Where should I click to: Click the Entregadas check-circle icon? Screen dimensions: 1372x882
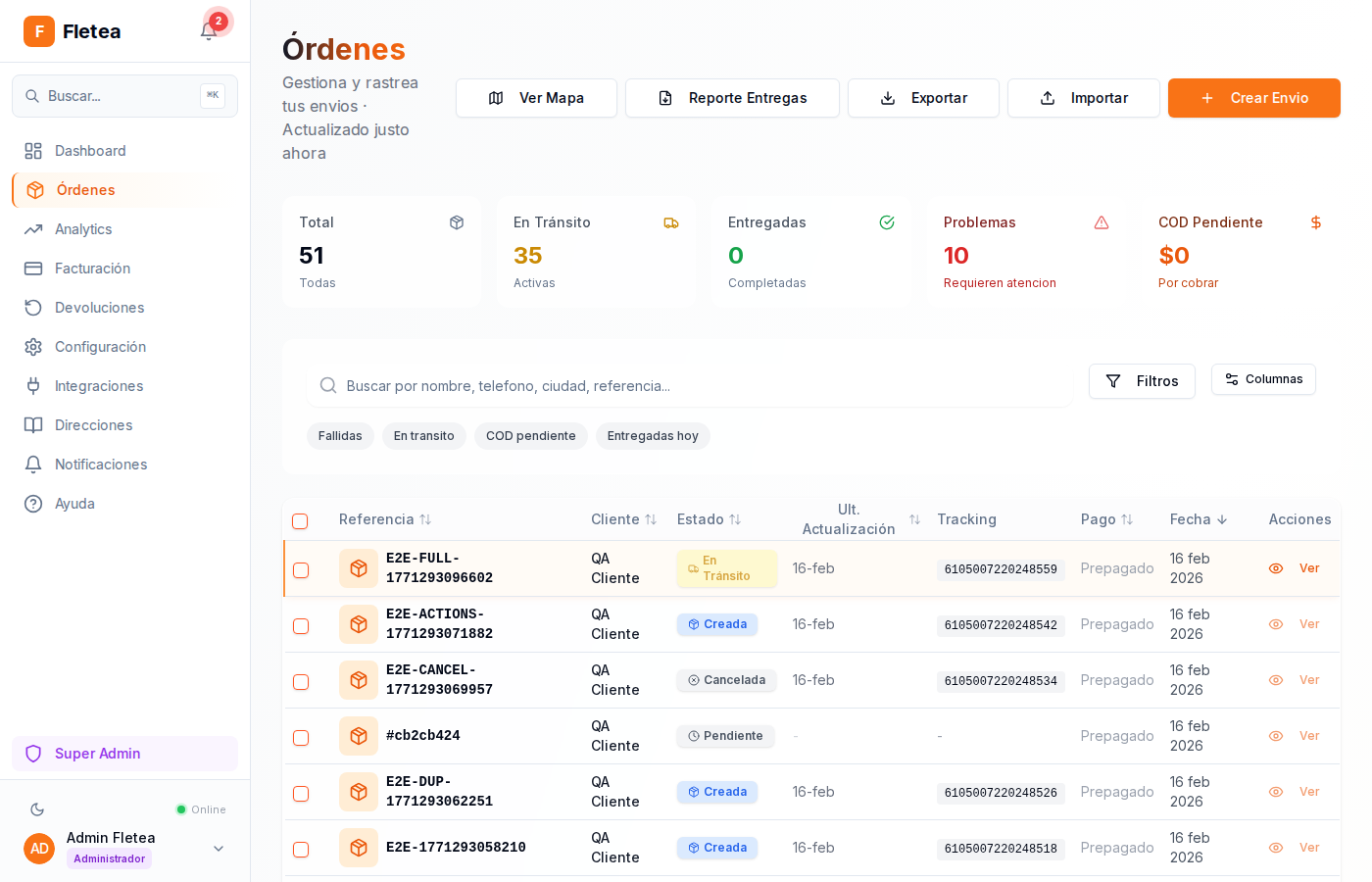(x=887, y=222)
